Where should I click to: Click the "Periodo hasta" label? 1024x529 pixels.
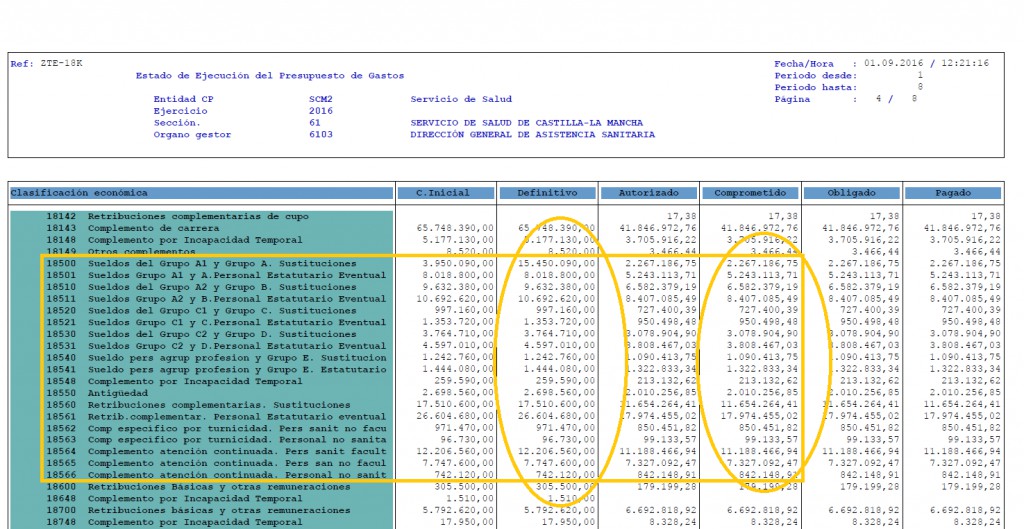(x=816, y=88)
